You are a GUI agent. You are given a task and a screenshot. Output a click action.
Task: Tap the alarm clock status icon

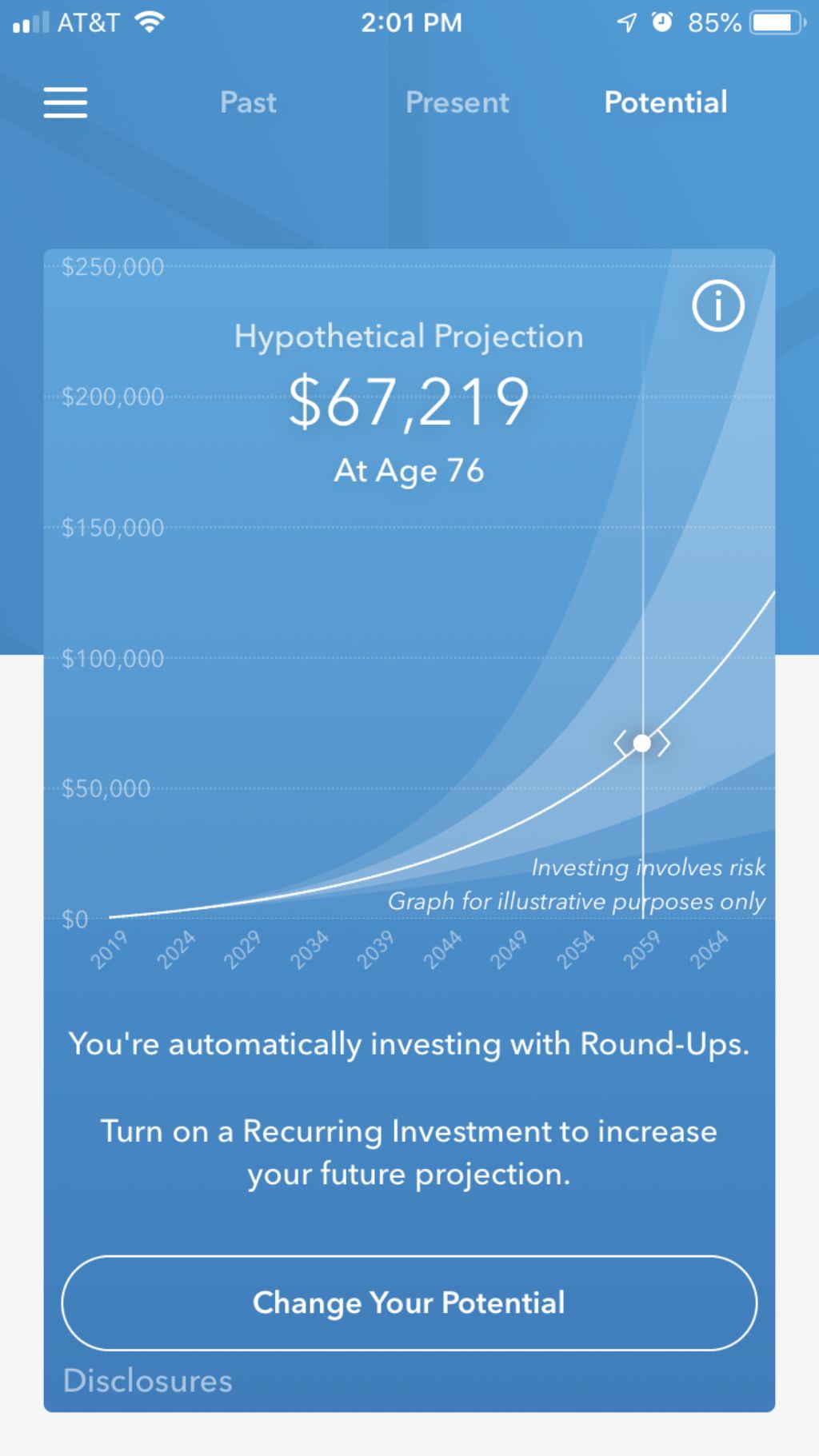662,22
